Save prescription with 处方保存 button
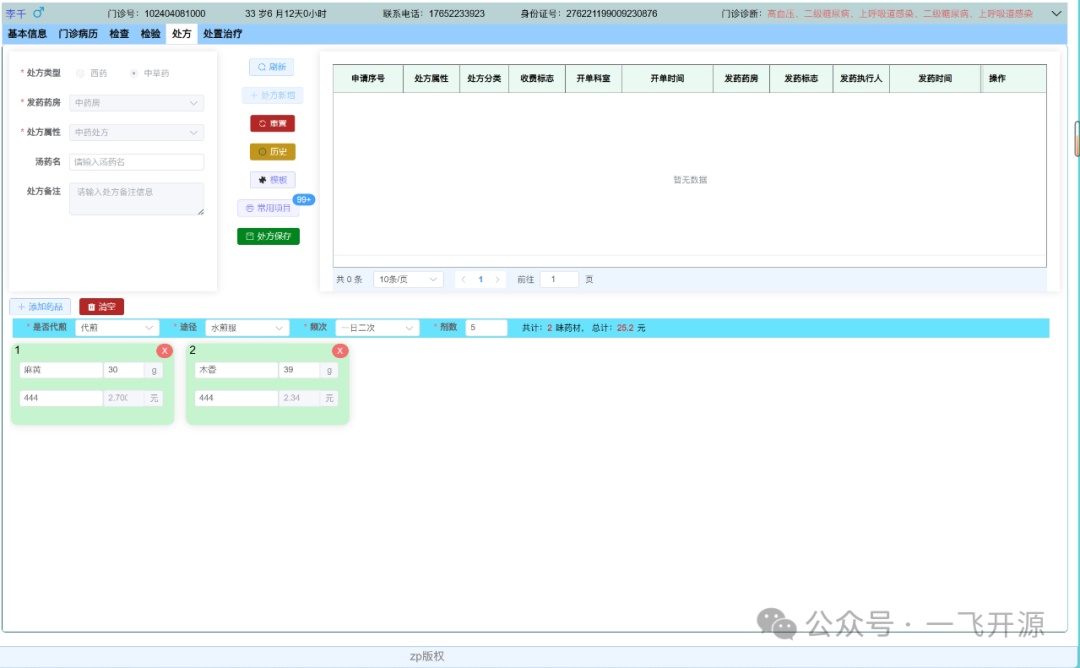The height and width of the screenshot is (668, 1080). coord(268,236)
